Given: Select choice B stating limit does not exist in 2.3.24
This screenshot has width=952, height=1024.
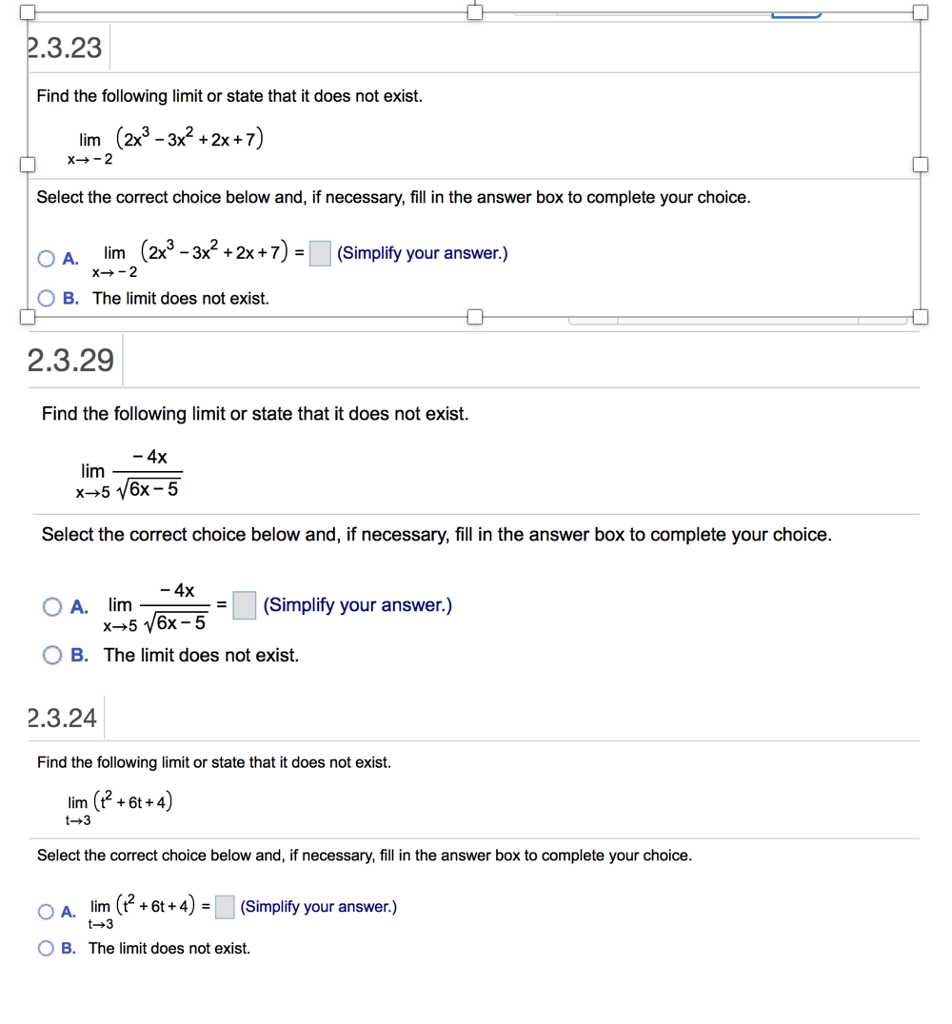Looking at the screenshot, I should coord(45,948).
